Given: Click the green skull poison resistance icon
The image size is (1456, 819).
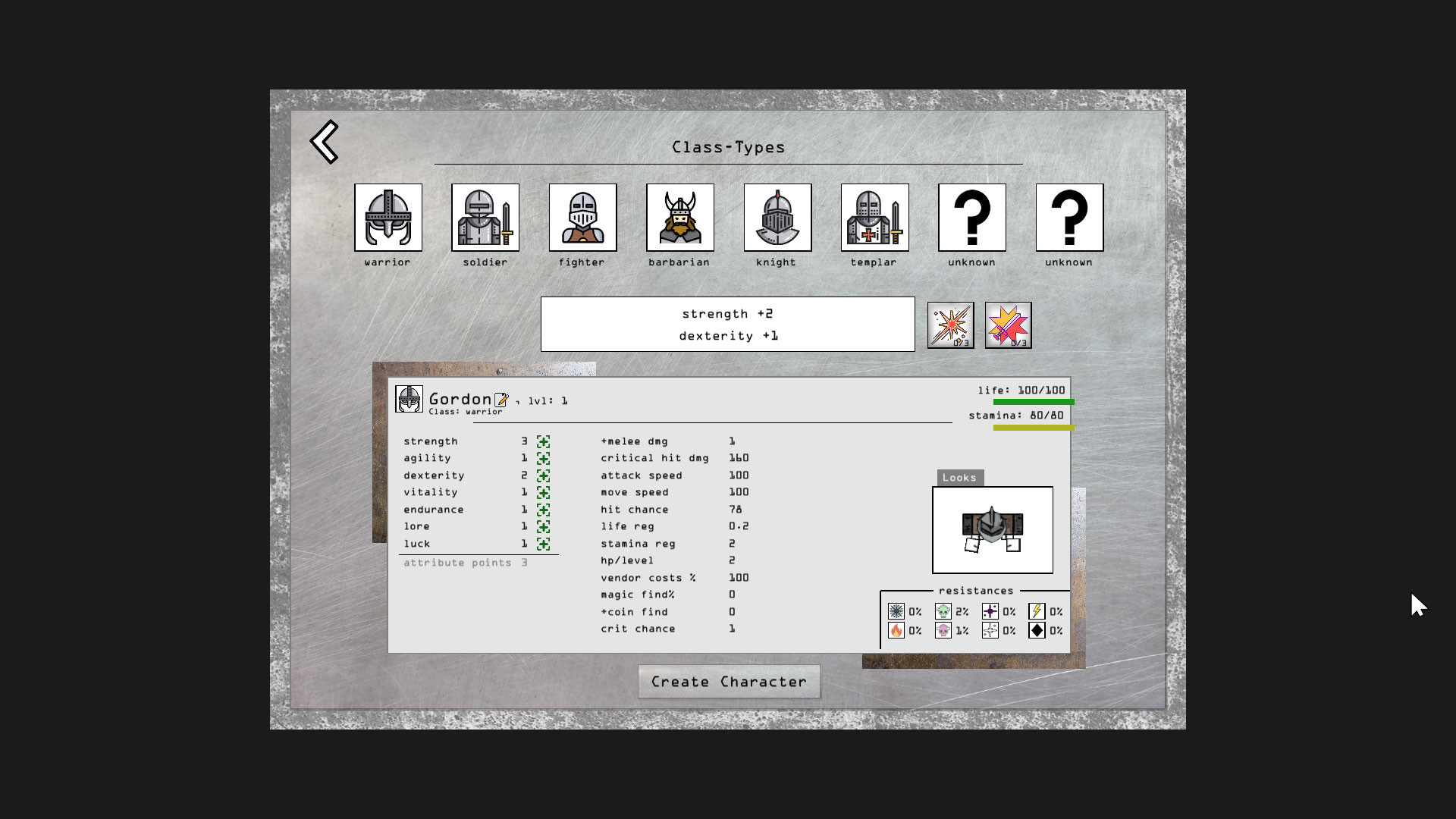Looking at the screenshot, I should click(x=943, y=611).
